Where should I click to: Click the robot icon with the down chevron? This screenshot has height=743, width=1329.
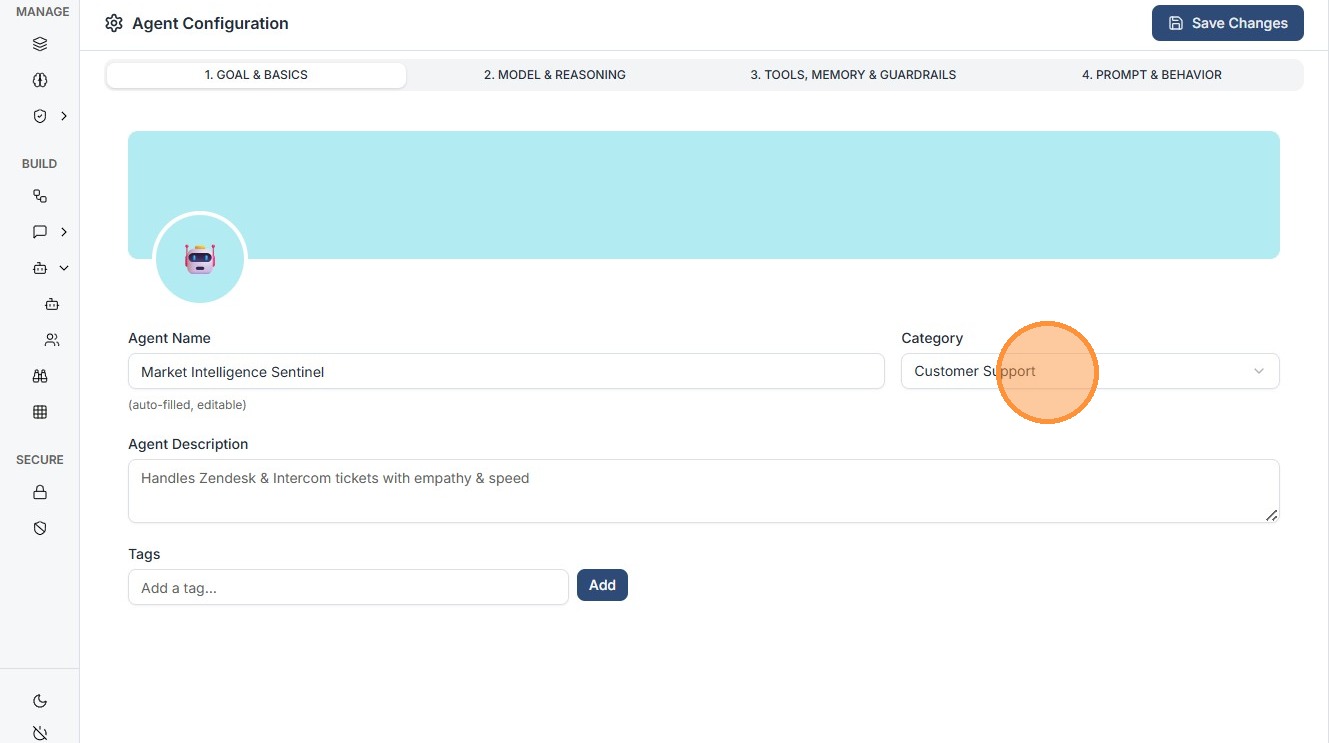(40, 268)
